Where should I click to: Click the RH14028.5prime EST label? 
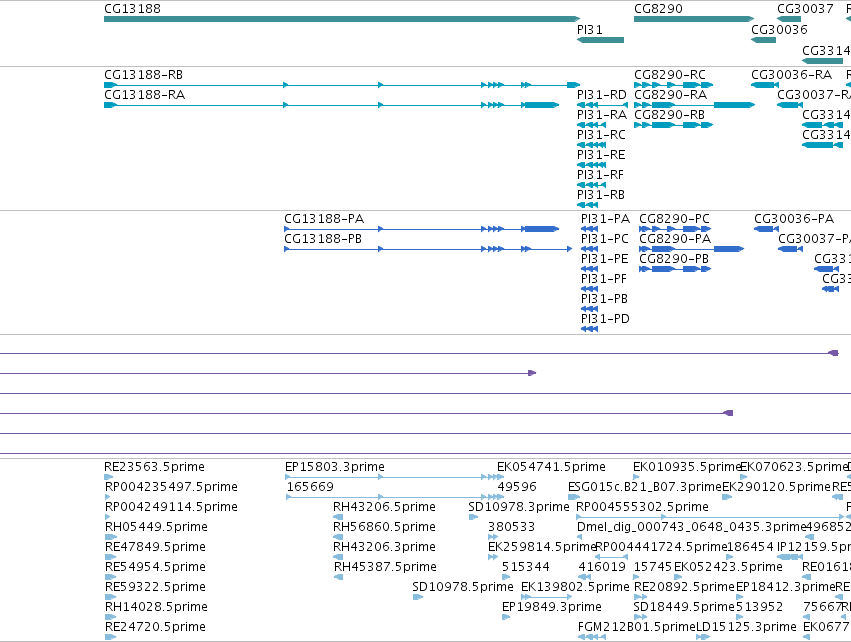[x=156, y=607]
